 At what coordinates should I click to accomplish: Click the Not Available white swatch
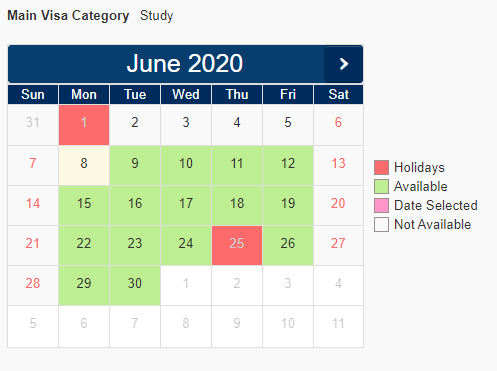(381, 224)
